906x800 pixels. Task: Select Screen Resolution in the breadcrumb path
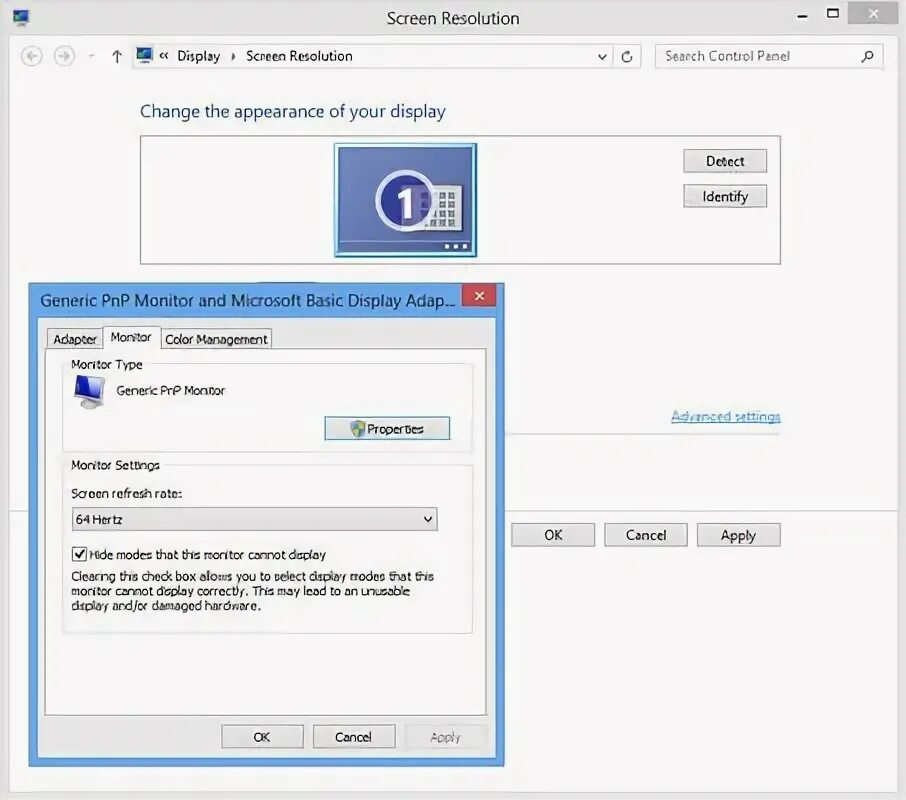[x=299, y=56]
